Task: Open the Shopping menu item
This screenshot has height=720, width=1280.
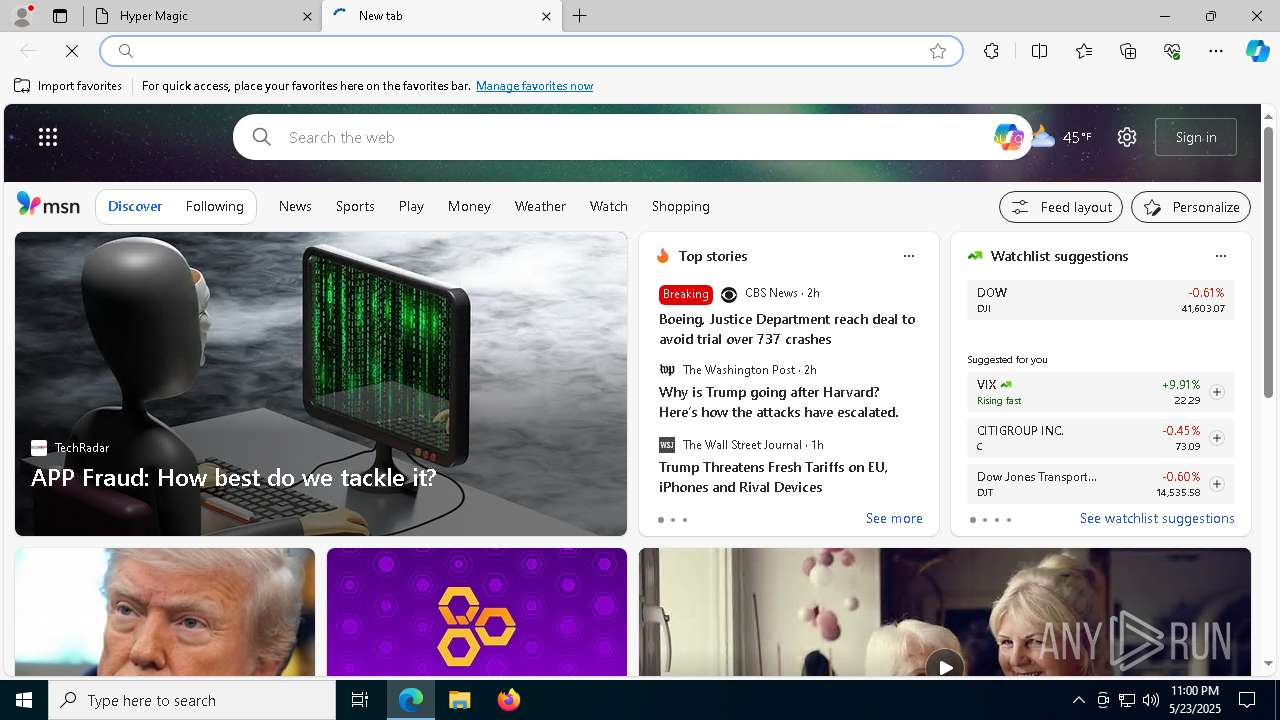Action: click(x=680, y=206)
